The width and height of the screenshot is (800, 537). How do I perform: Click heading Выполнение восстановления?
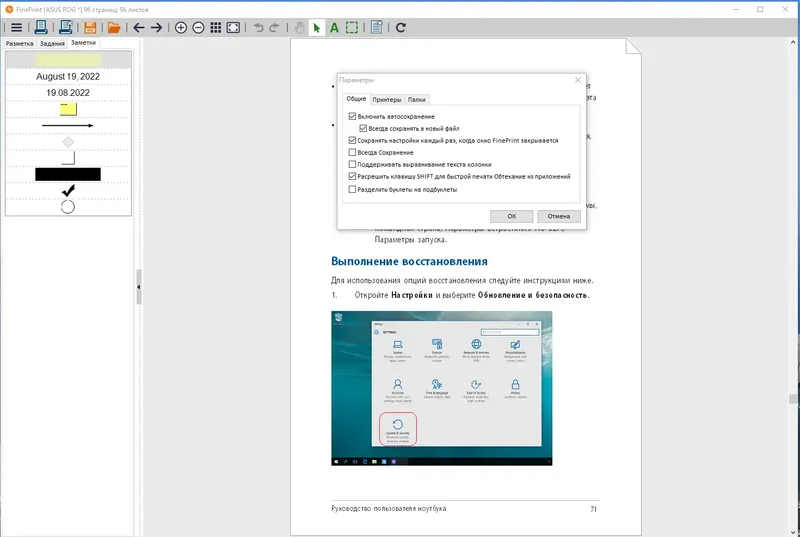tap(409, 262)
